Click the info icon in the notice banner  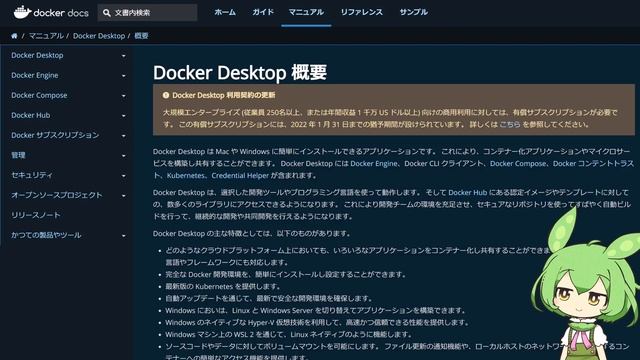coord(166,95)
